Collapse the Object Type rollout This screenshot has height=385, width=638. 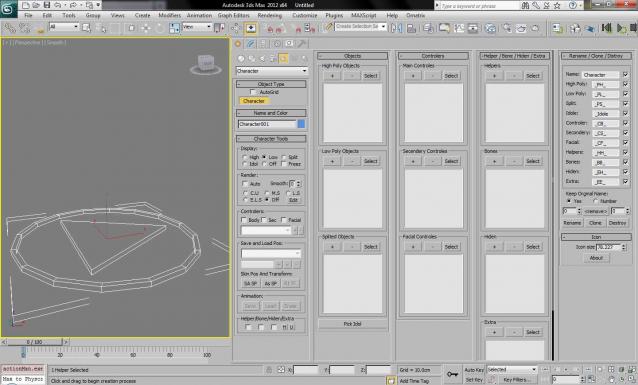point(271,84)
